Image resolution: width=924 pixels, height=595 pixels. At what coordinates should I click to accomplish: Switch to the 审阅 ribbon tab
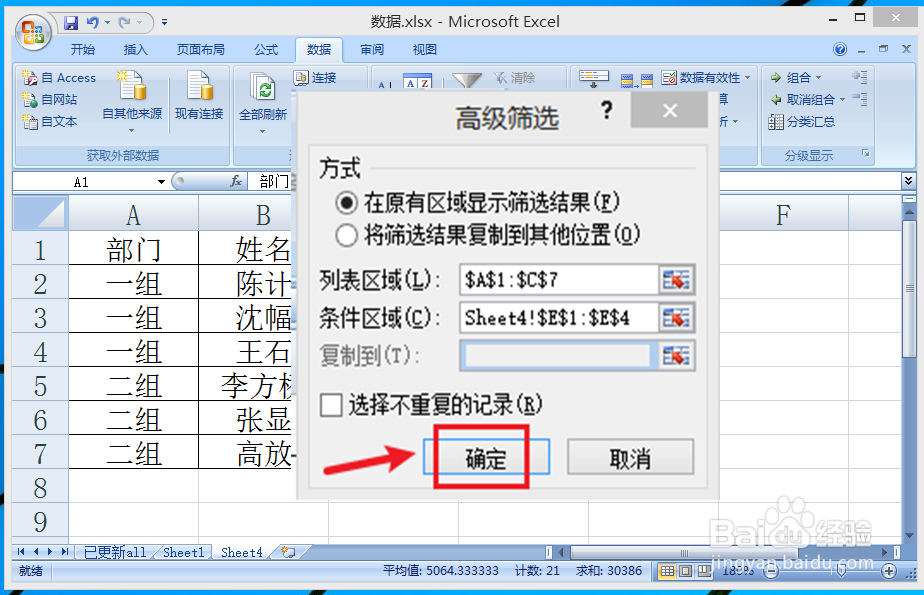coord(371,50)
